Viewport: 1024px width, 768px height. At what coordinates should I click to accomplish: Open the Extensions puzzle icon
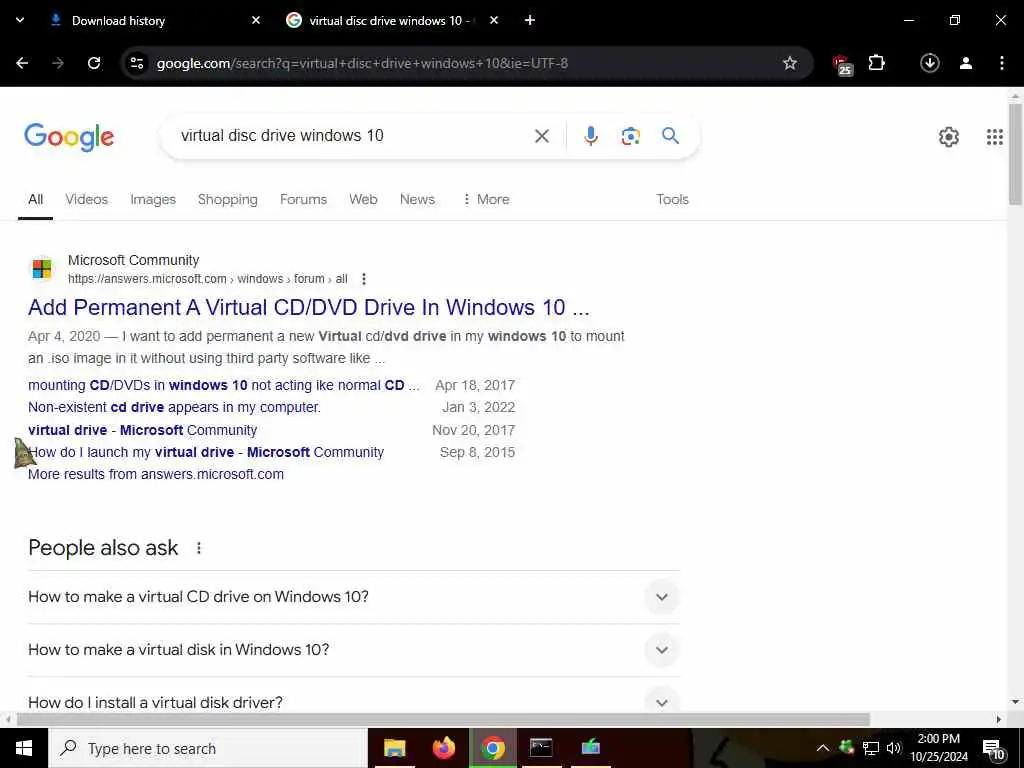[876, 63]
